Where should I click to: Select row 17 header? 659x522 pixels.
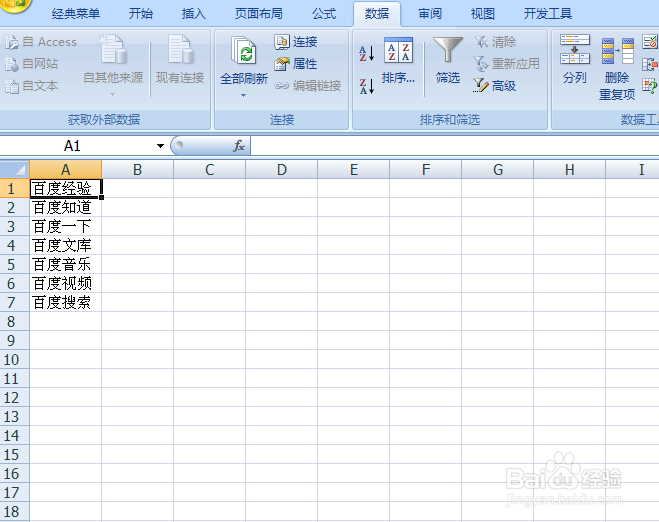(15, 493)
